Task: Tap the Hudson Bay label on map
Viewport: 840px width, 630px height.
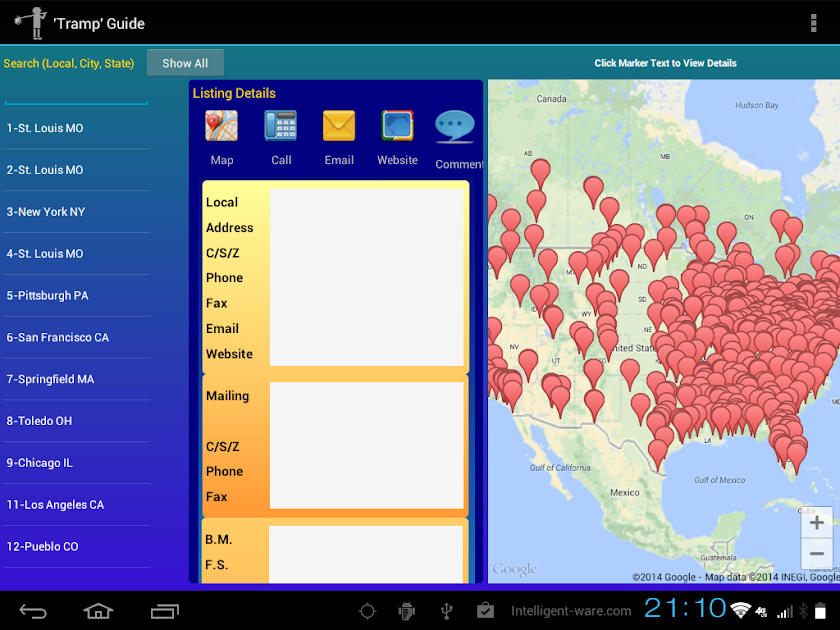Action: tap(756, 105)
